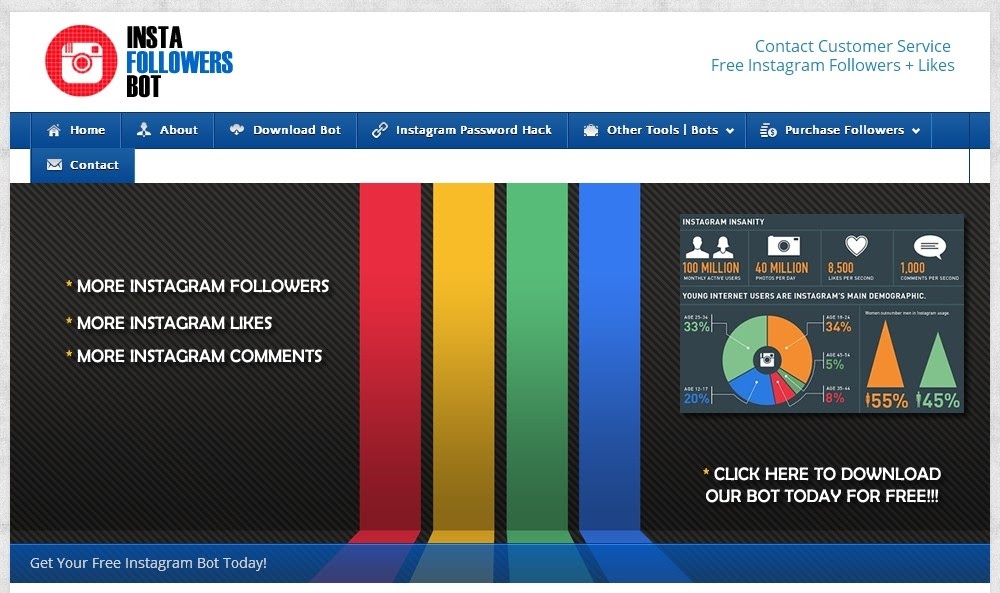The image size is (1000, 593).
Task: Click the cloud icon beside Download Bot
Action: tap(237, 130)
